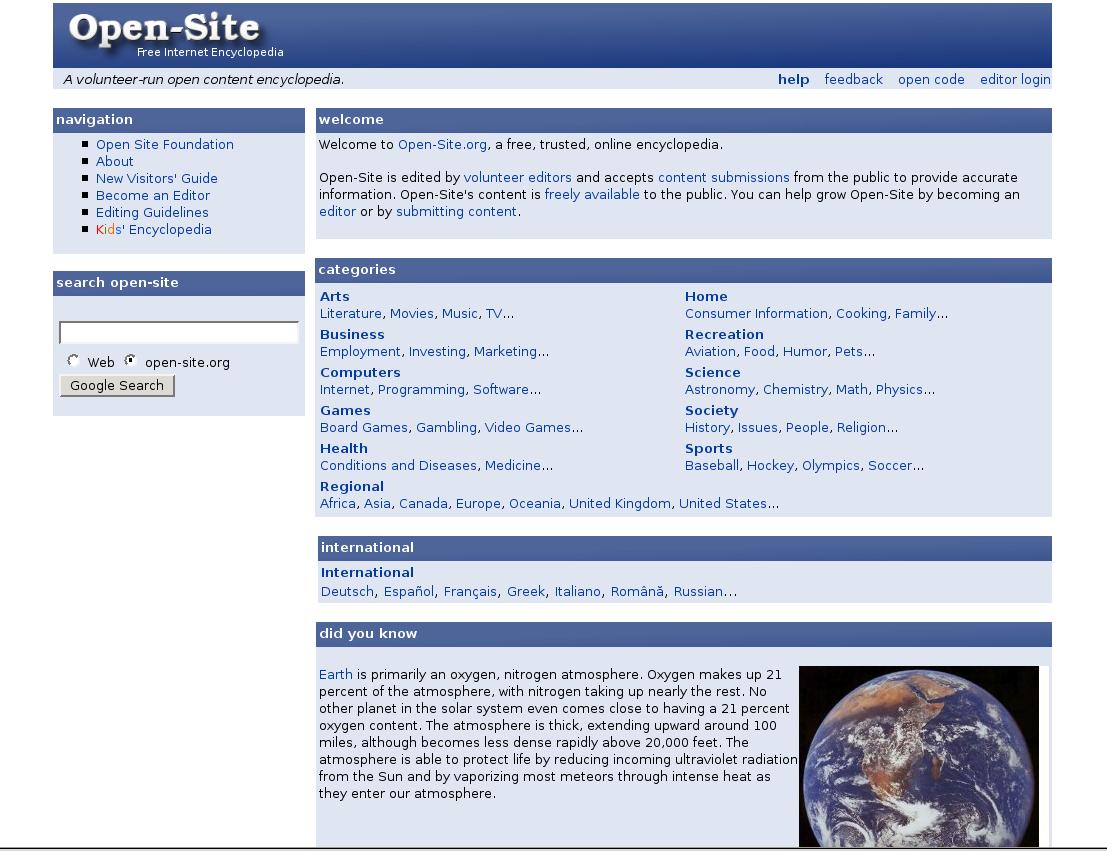The height and width of the screenshot is (851, 1107).
Task: Open the Society category
Action: [x=712, y=411]
